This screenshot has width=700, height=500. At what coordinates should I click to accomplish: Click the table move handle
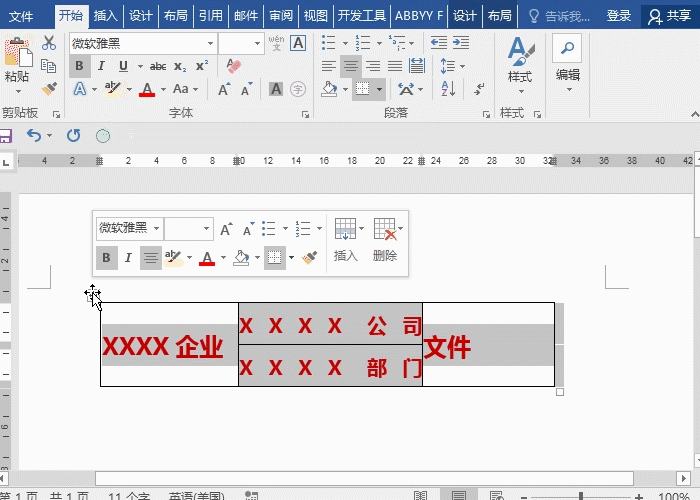coord(93,294)
